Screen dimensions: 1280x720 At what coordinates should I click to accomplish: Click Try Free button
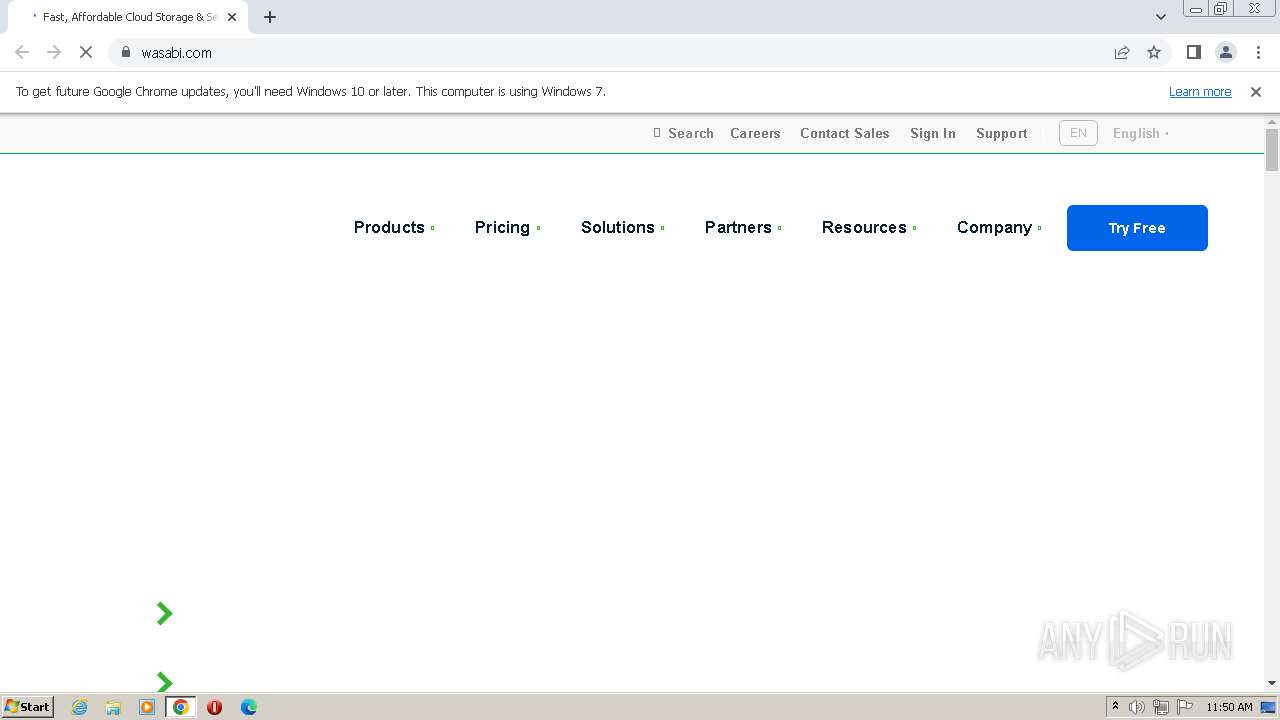[x=1137, y=228]
